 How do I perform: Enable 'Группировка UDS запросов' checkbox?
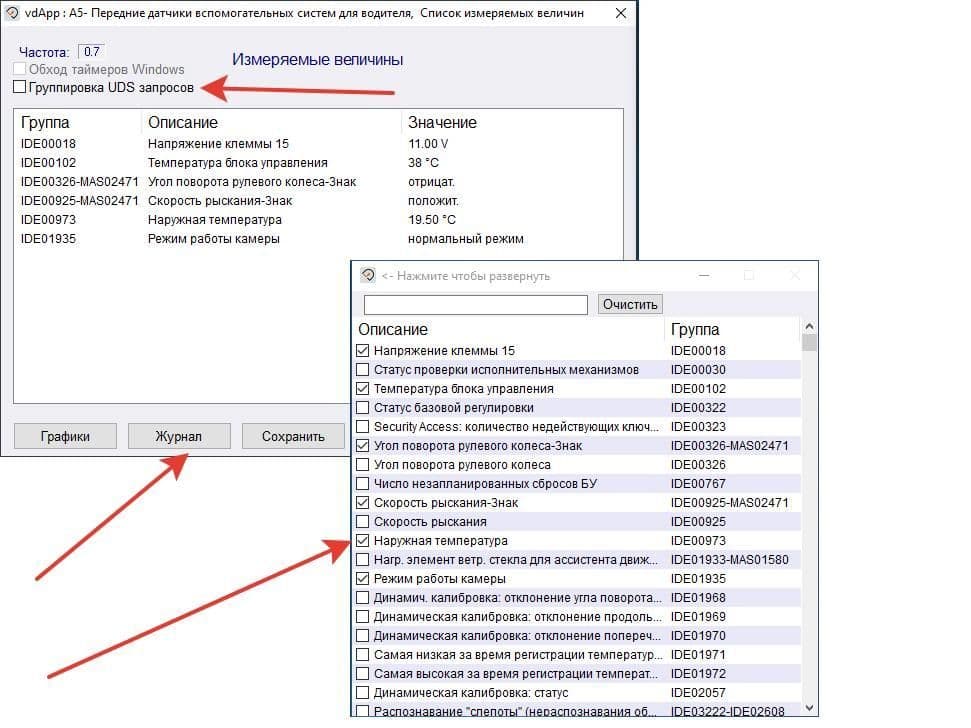click(20, 87)
